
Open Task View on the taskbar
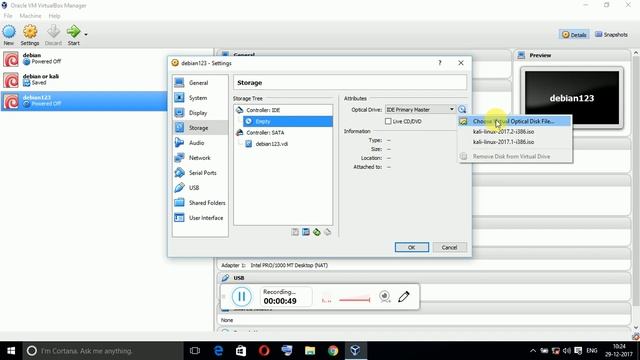point(195,351)
